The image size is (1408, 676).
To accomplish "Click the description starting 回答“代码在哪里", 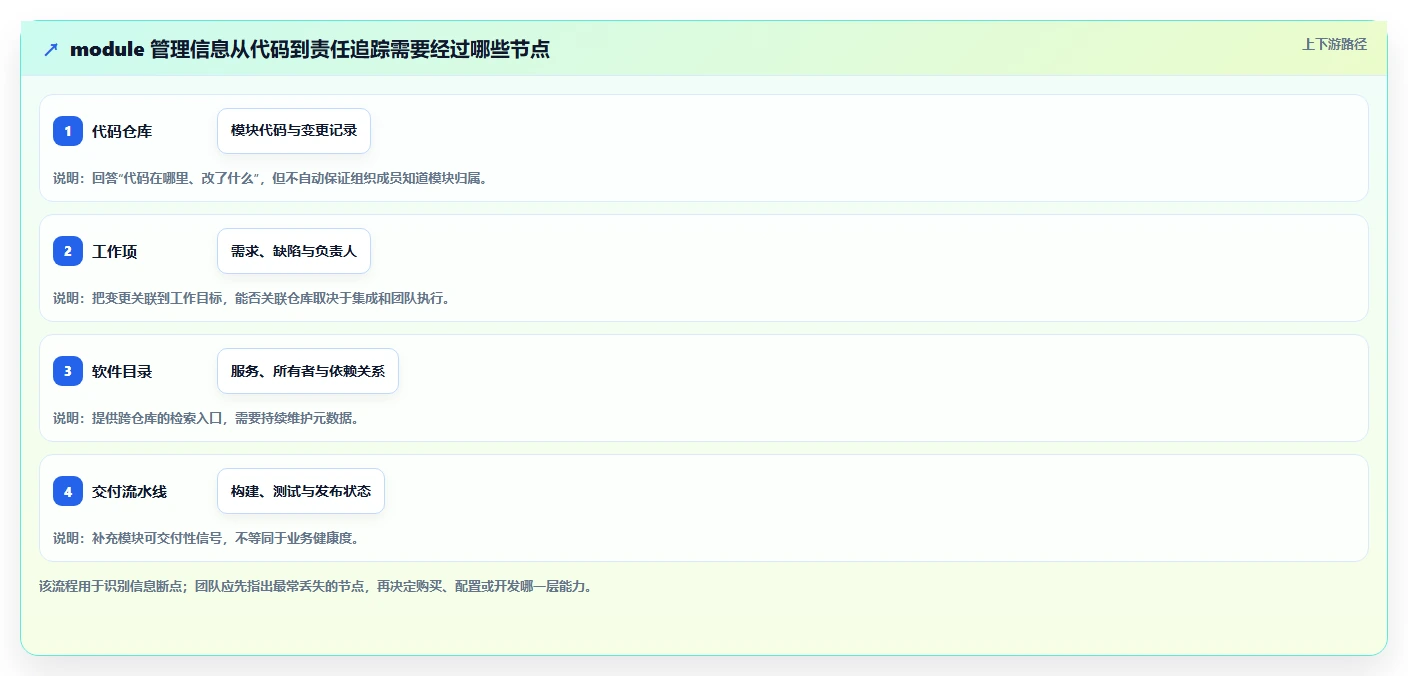I will coord(270,178).
